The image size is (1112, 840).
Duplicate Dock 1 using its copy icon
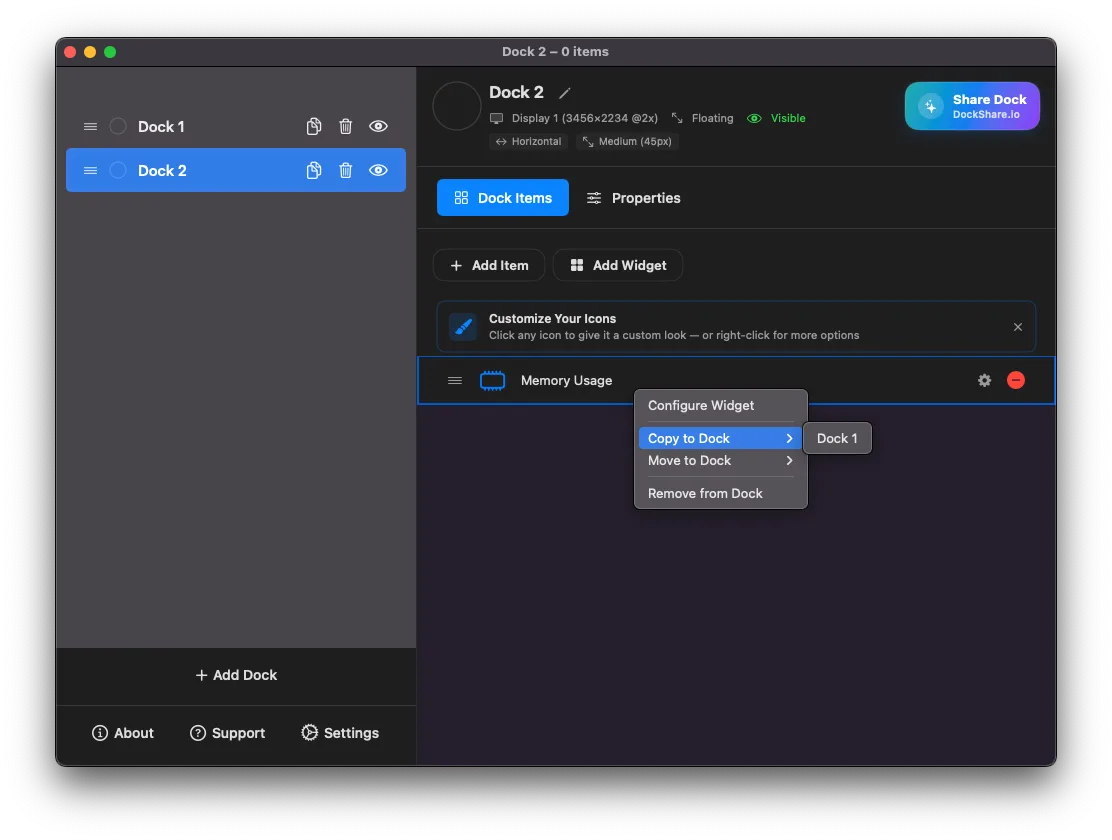pyautogui.click(x=313, y=126)
